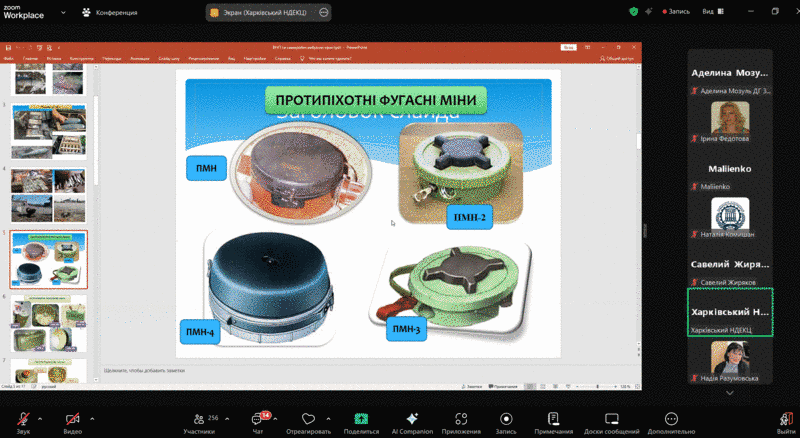This screenshot has height=438, width=800.
Task: Open Примечания notes in Zoom toolbar
Action: pyautogui.click(x=554, y=423)
